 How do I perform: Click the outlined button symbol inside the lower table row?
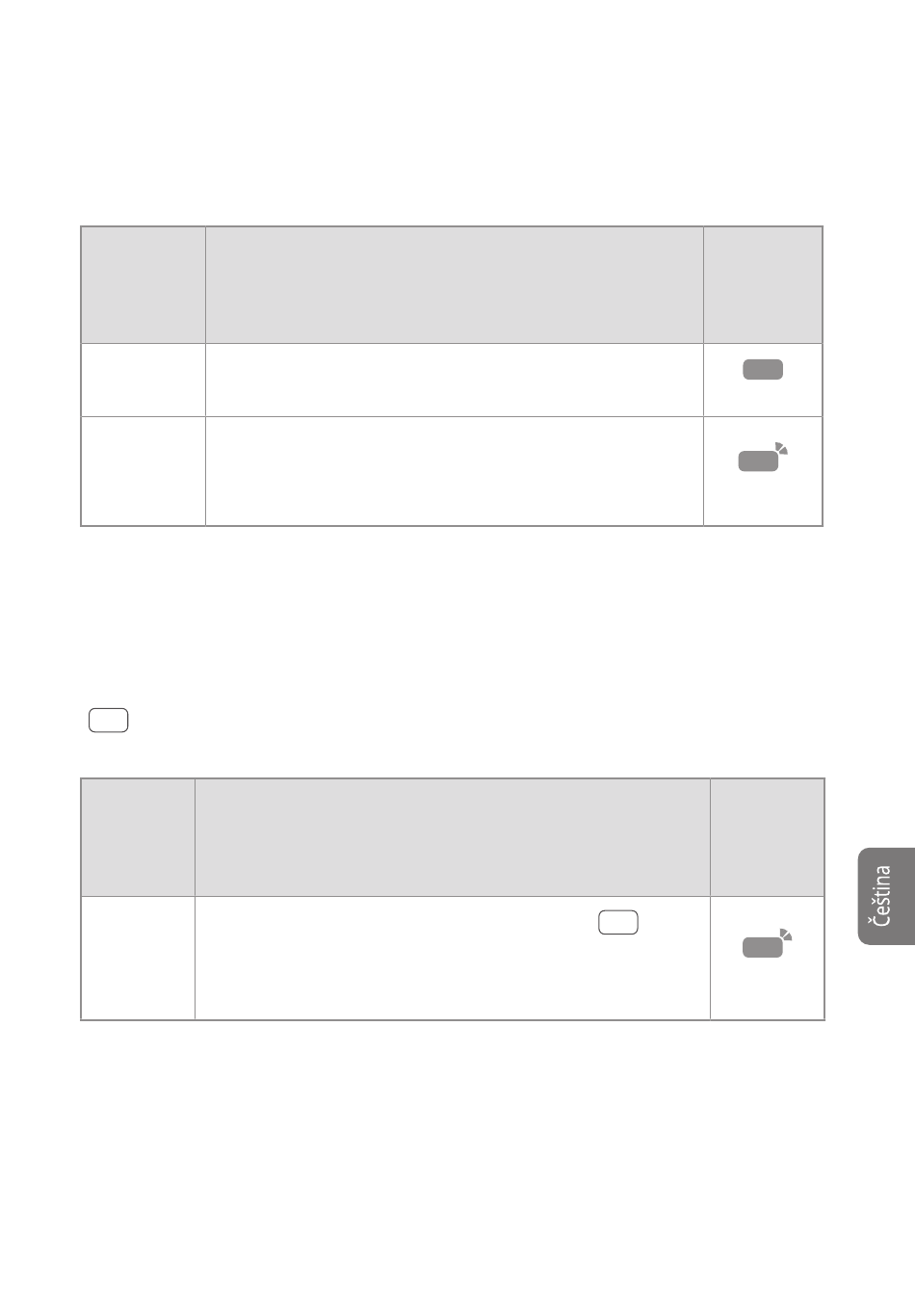tap(618, 922)
